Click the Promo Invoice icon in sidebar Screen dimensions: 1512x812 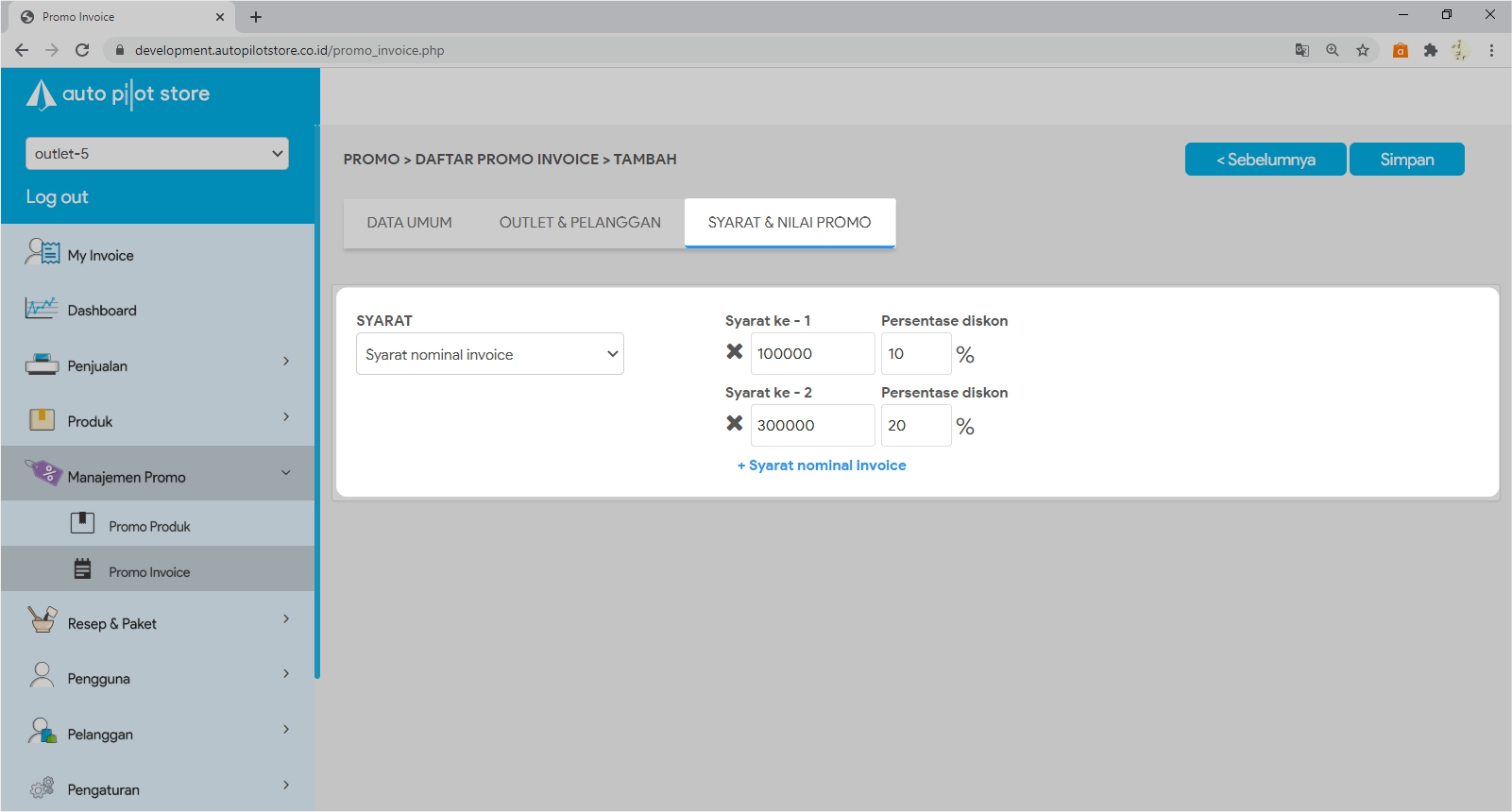83,569
